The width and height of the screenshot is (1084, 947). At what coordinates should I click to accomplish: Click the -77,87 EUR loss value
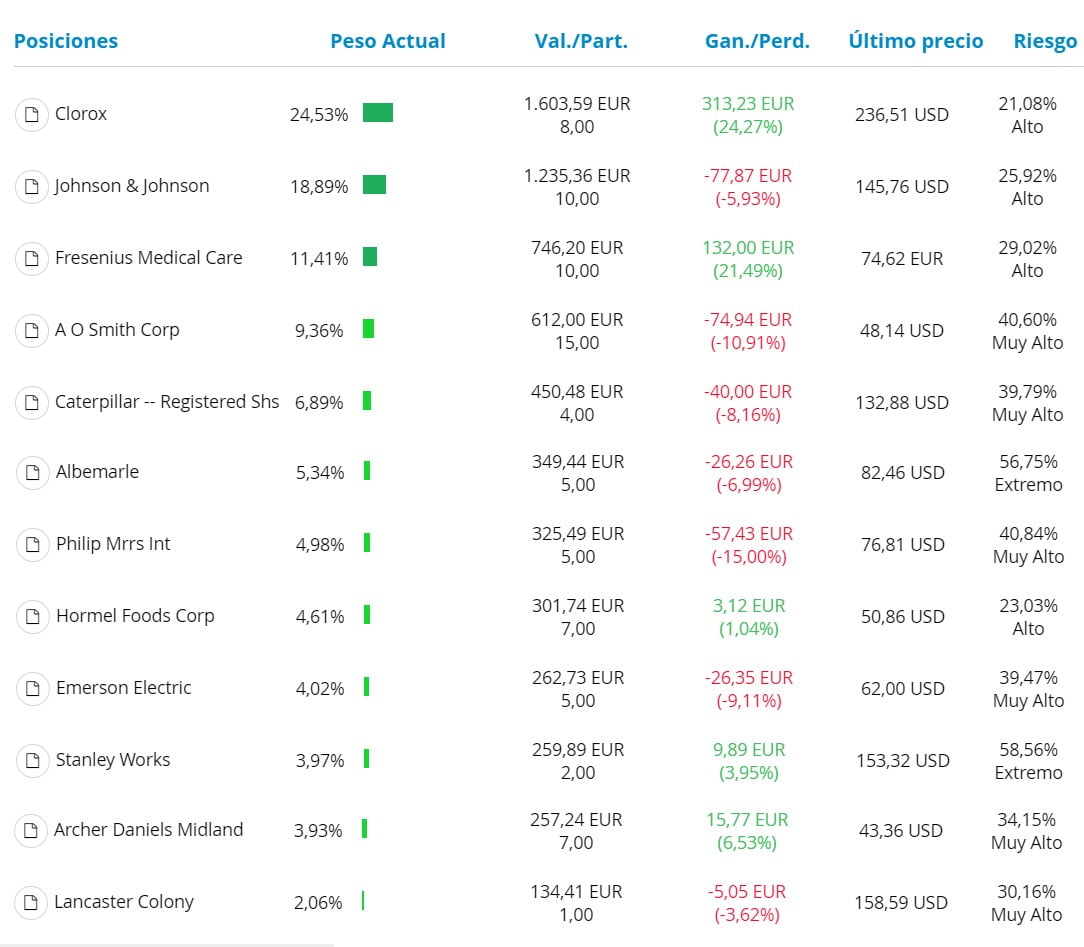748,176
